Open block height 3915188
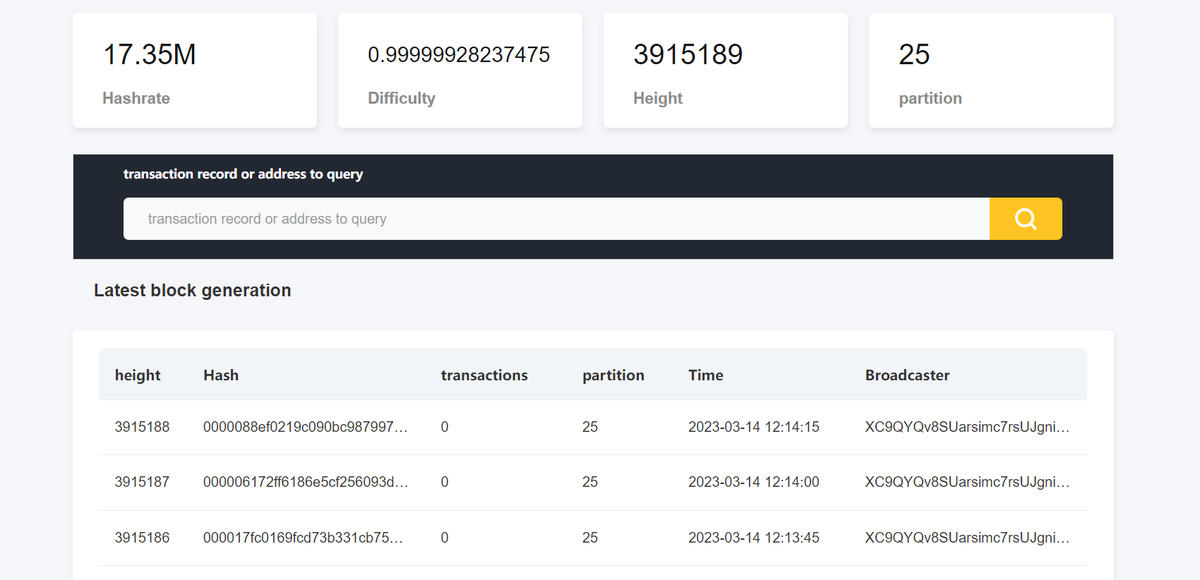Screen dimensions: 1200x580 (x=143, y=426)
